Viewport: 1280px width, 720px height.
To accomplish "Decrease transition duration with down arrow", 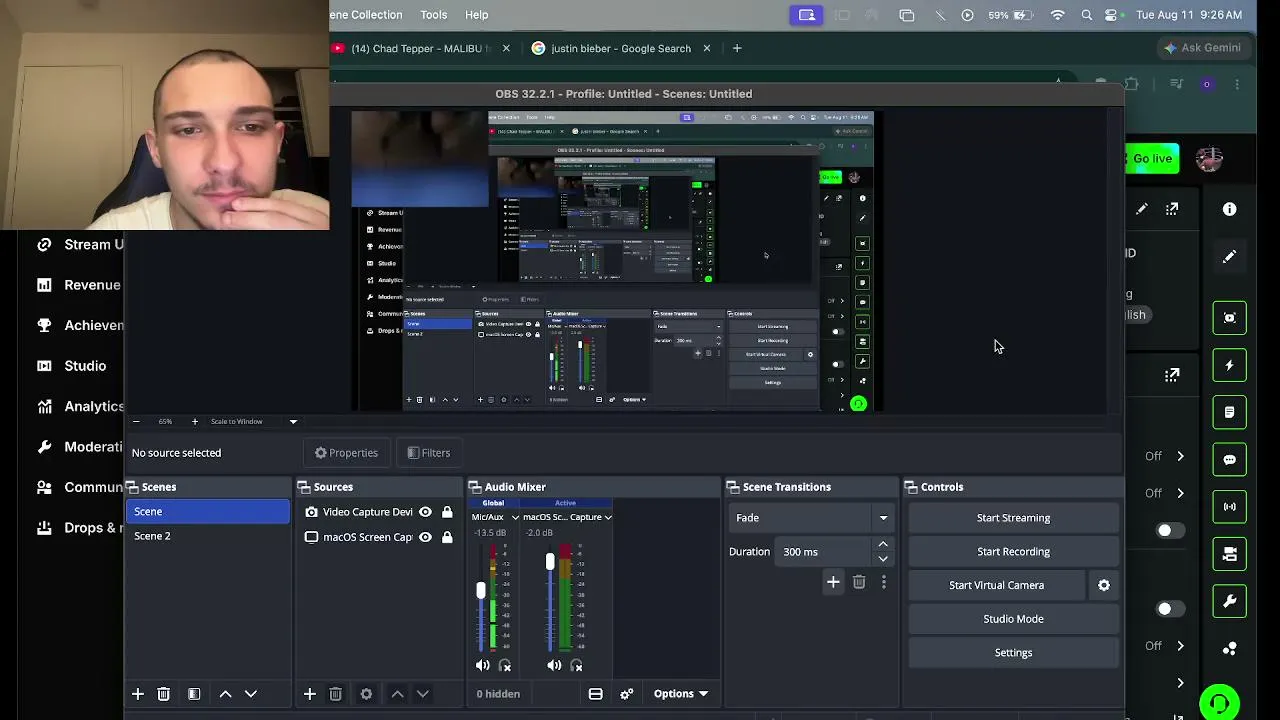I will pyautogui.click(x=883, y=559).
